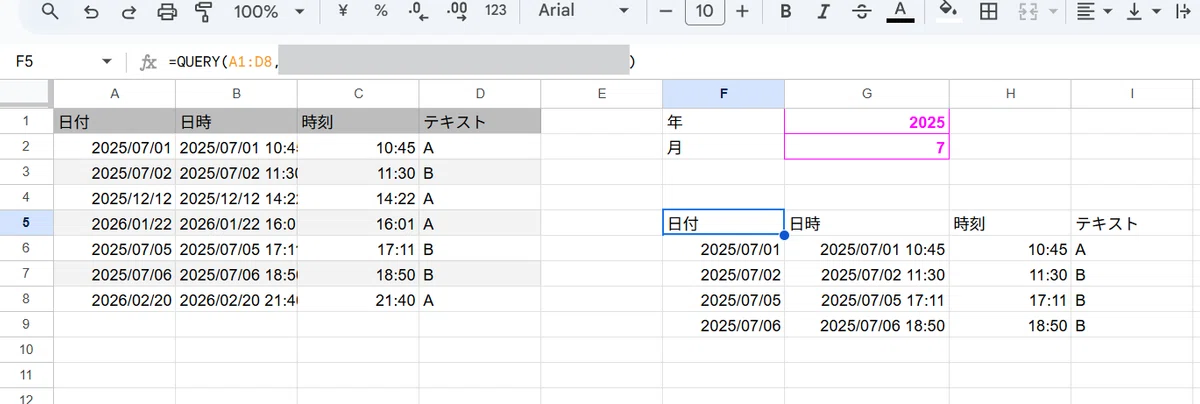Open the fill color picker
The width and height of the screenshot is (1200, 404).
point(949,12)
